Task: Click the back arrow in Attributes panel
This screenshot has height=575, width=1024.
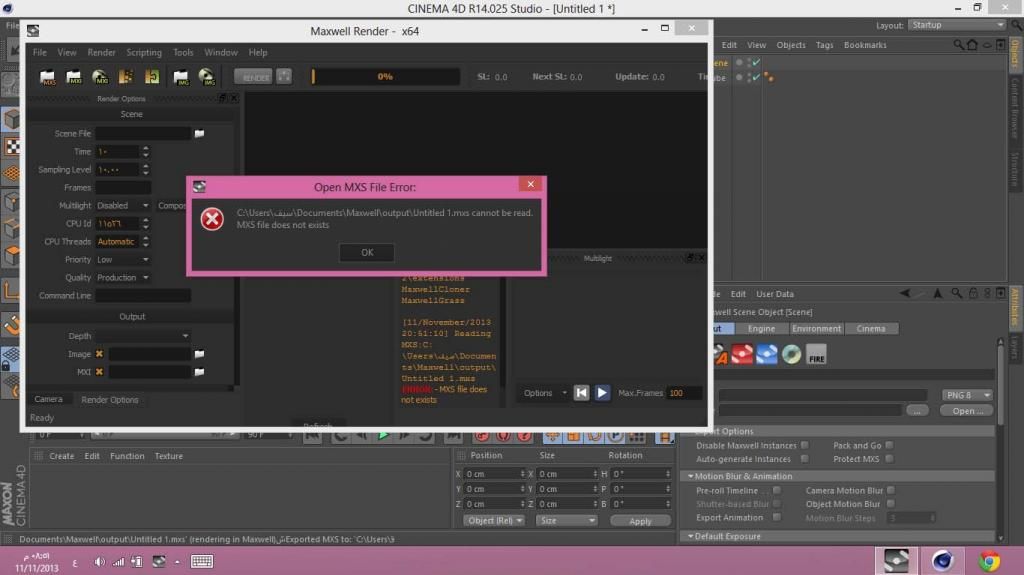Action: click(904, 293)
